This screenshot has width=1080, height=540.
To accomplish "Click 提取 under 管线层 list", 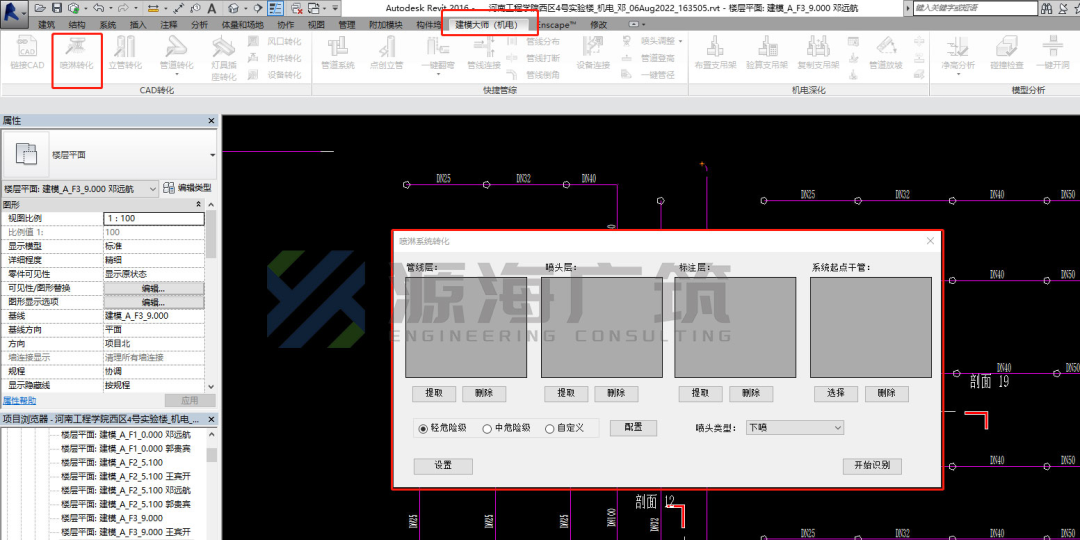I will (435, 394).
